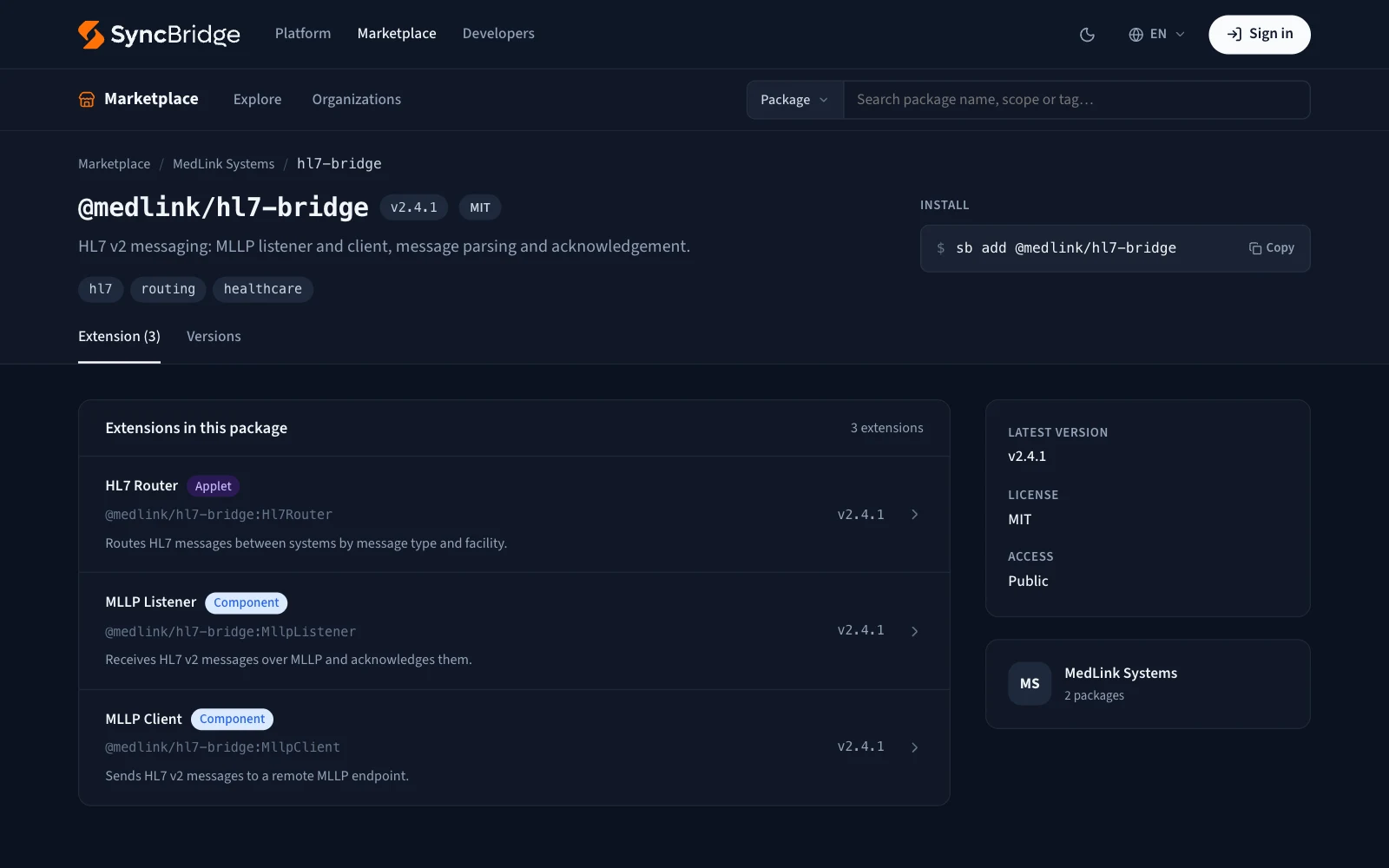Screen dimensions: 1389x868
Task: Click the 3 extensions count text
Action: tap(887, 428)
